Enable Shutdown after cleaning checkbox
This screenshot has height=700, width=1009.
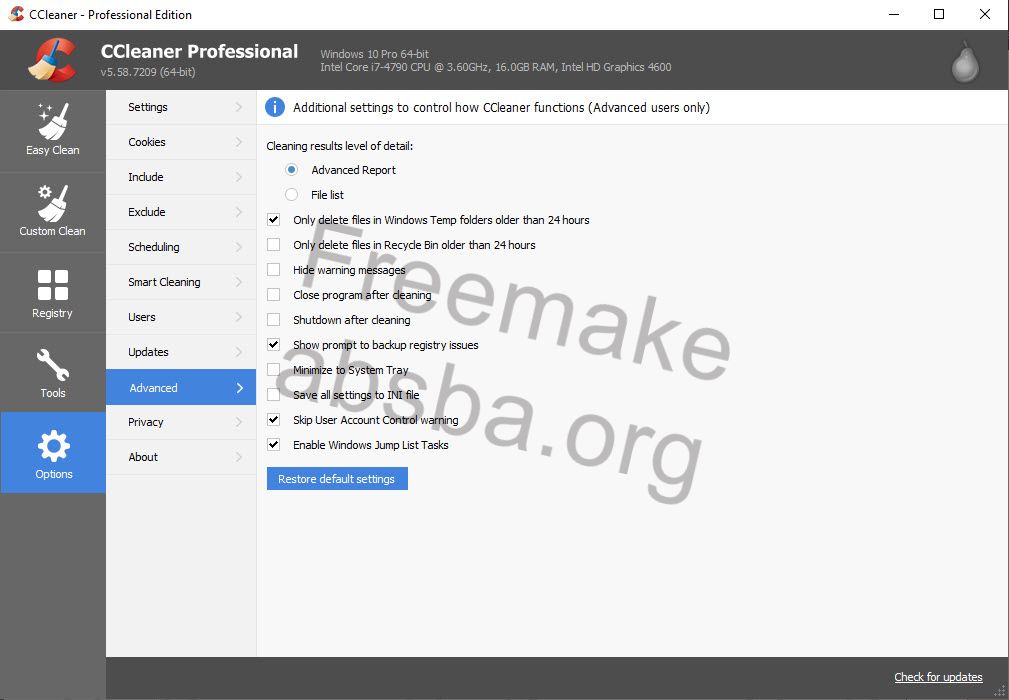273,320
